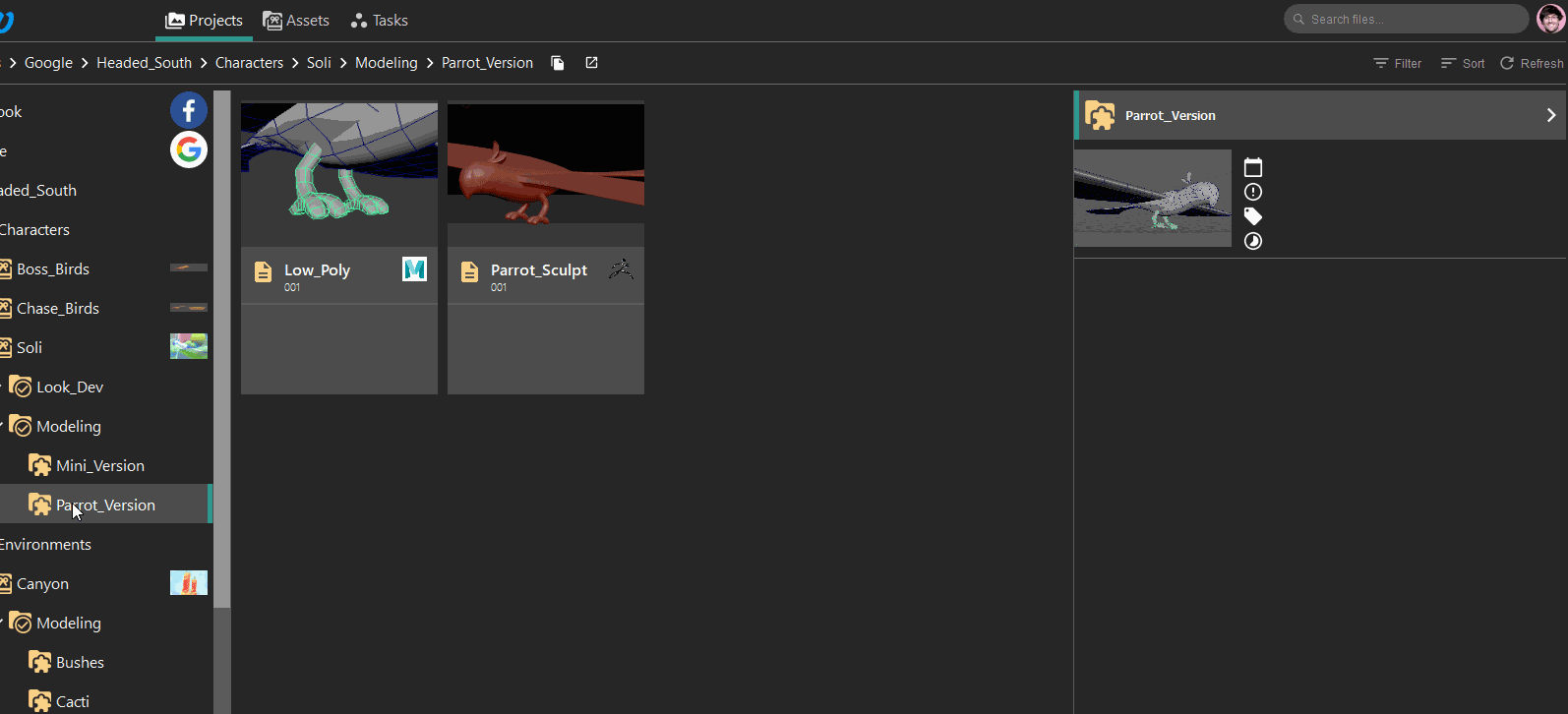The height and width of the screenshot is (714, 1568).
Task: Click the sidebar vertical scrollbar
Action: tap(222, 349)
